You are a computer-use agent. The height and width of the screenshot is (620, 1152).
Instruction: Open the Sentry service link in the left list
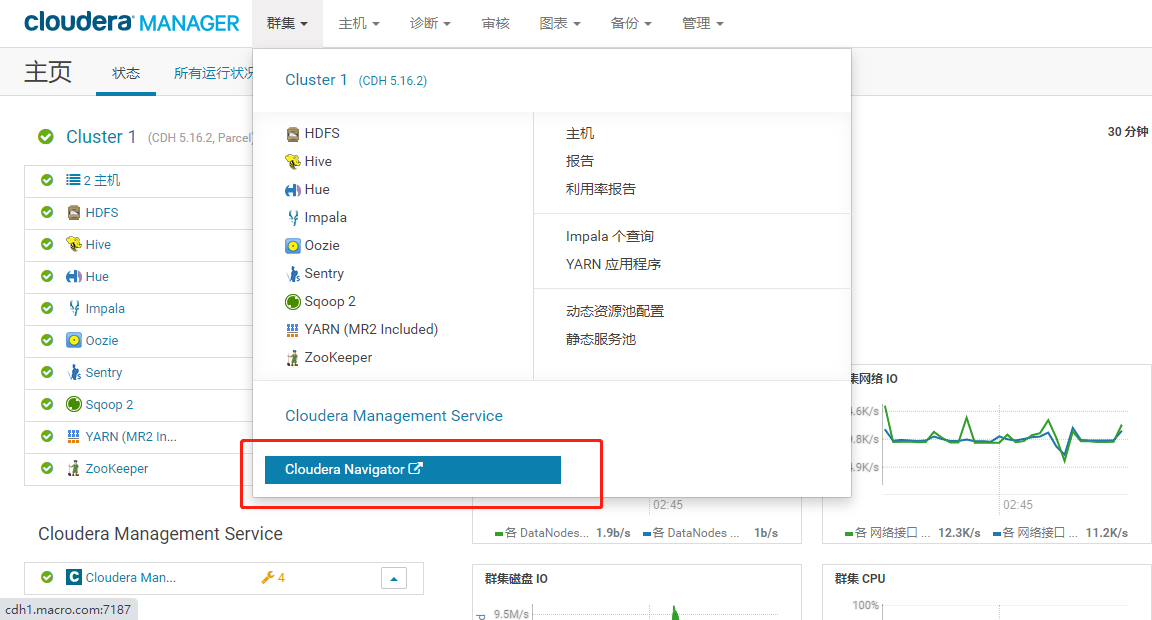tap(104, 372)
